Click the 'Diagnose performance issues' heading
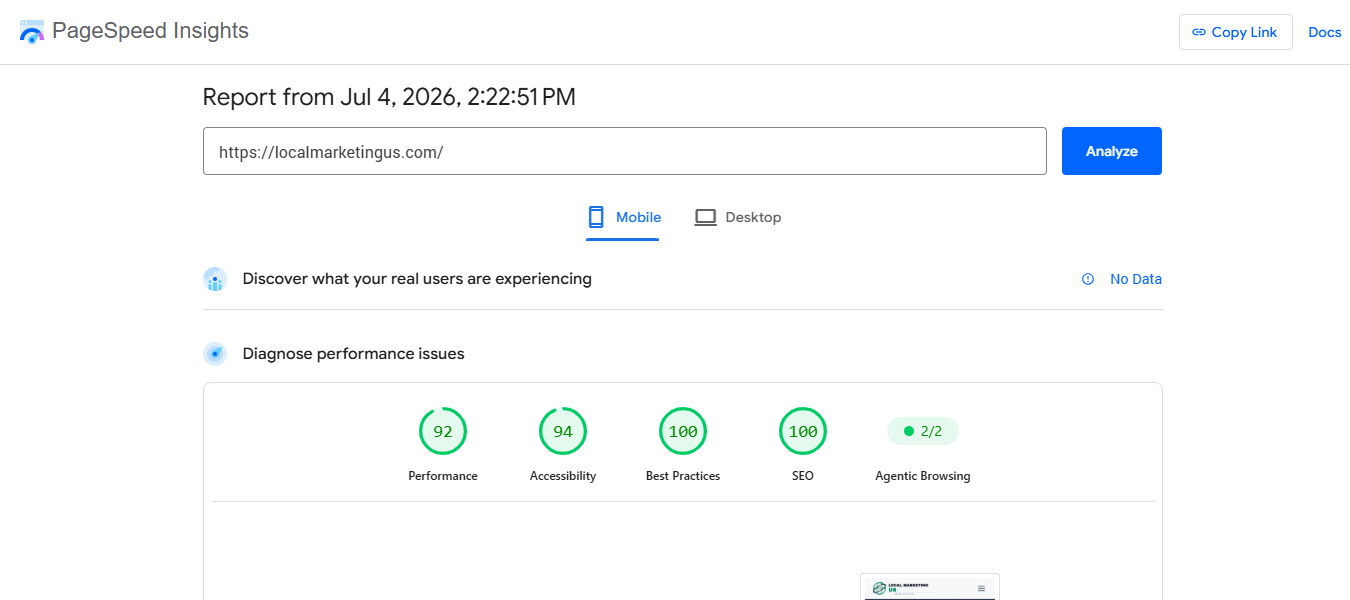 point(353,354)
